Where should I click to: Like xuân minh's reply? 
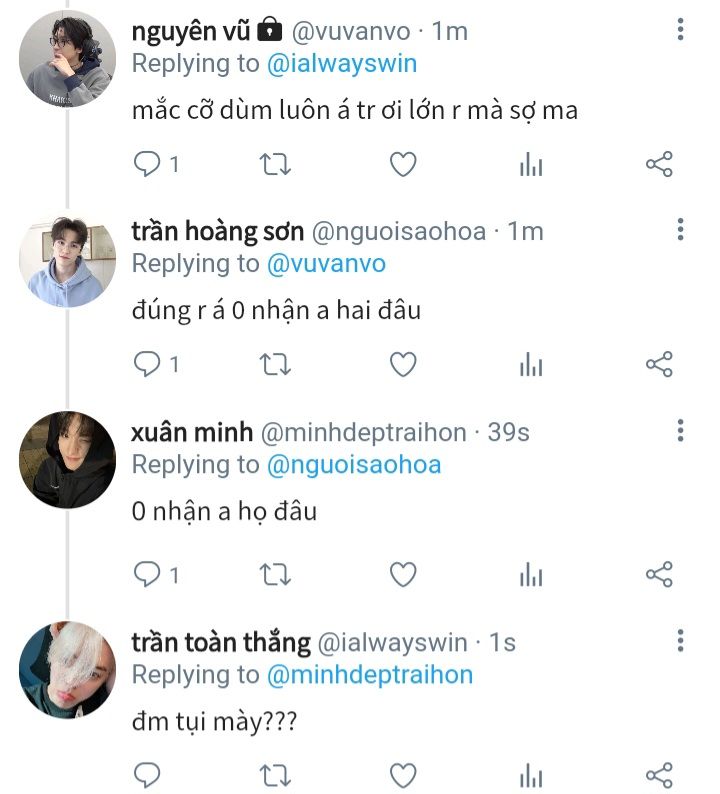(x=402, y=574)
